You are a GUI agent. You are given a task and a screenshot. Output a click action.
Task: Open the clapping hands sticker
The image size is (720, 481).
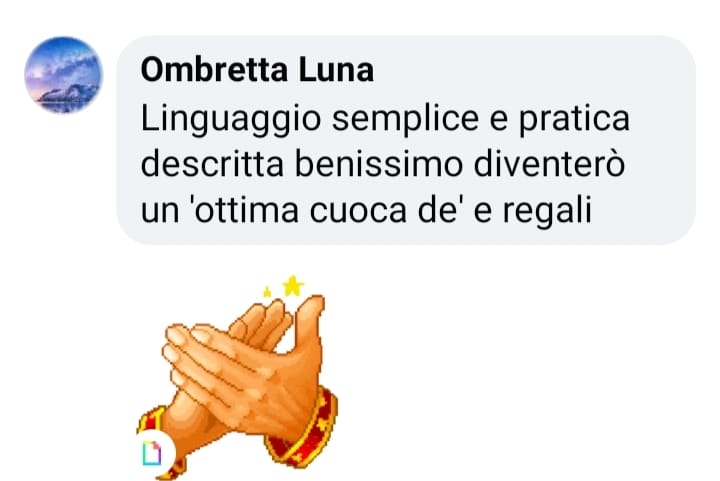238,377
